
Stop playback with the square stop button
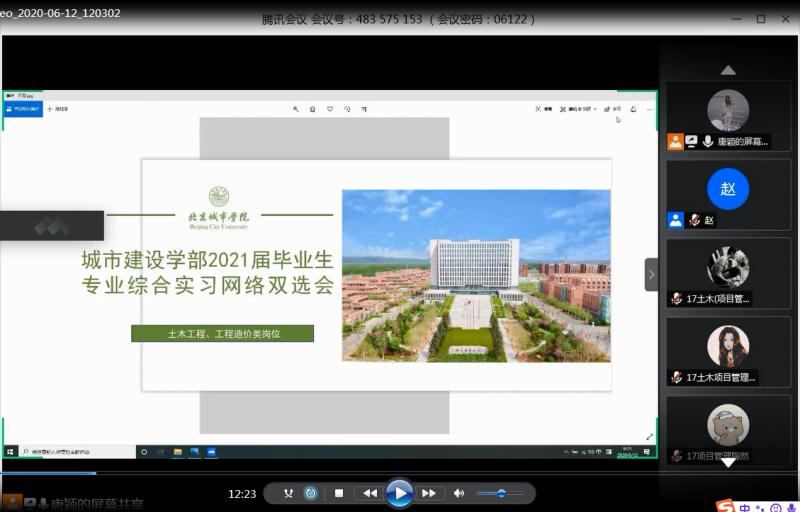(339, 493)
